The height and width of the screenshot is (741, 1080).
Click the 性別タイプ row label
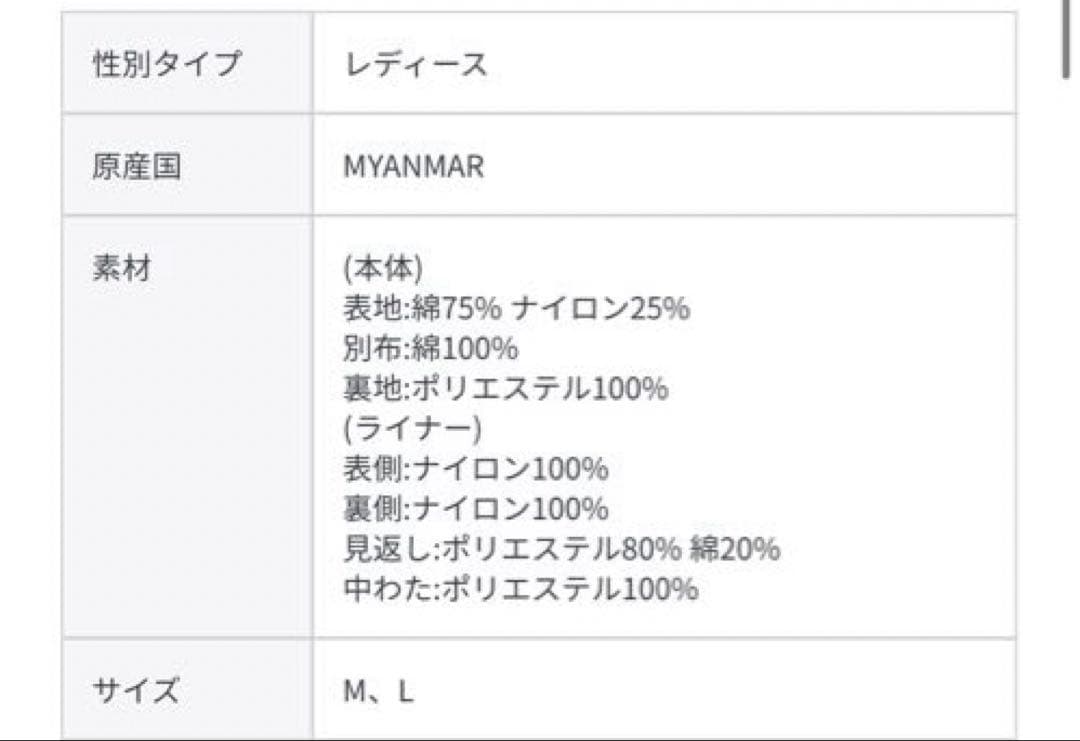click(166, 64)
